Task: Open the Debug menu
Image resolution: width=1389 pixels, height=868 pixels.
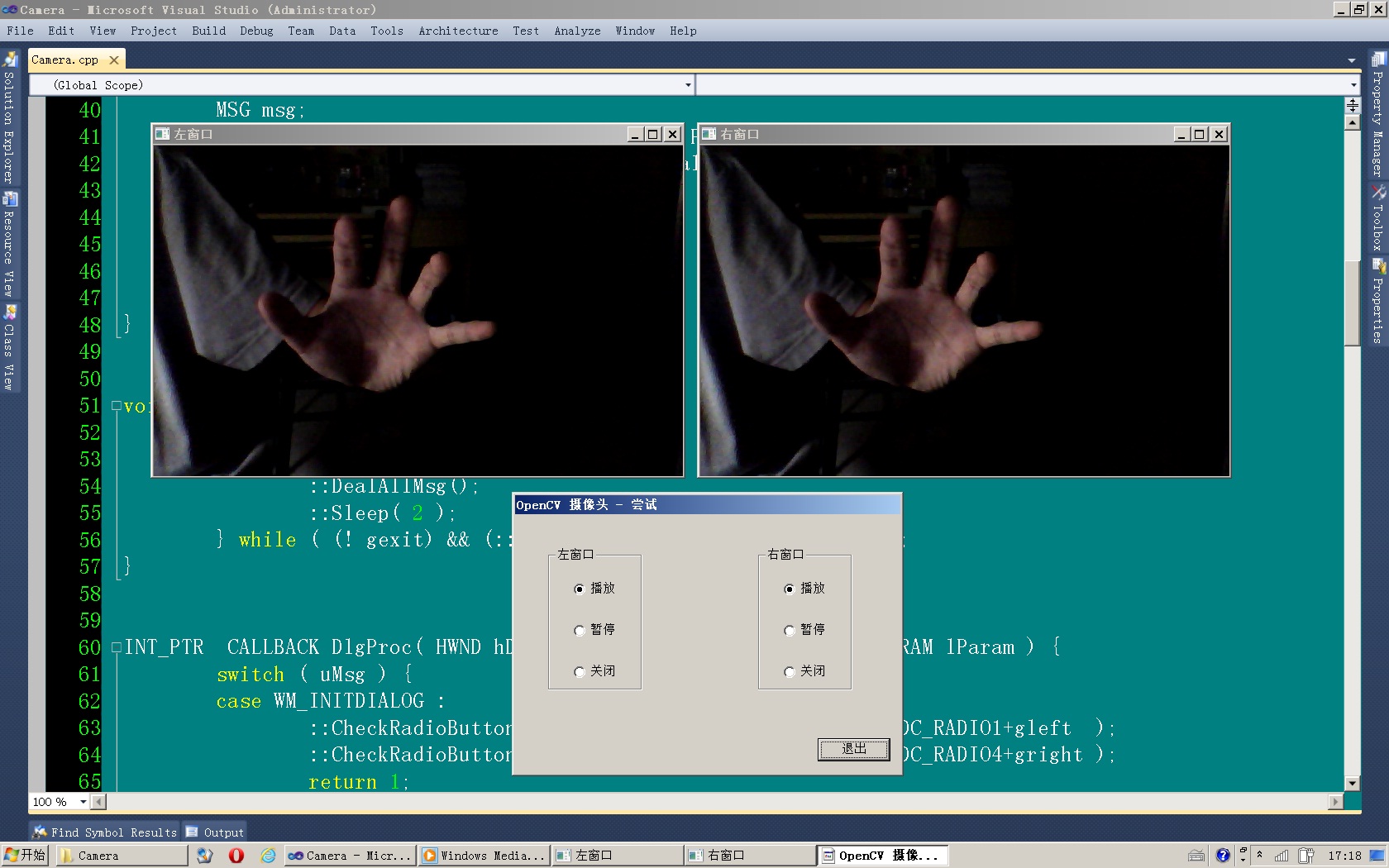Action: (256, 31)
